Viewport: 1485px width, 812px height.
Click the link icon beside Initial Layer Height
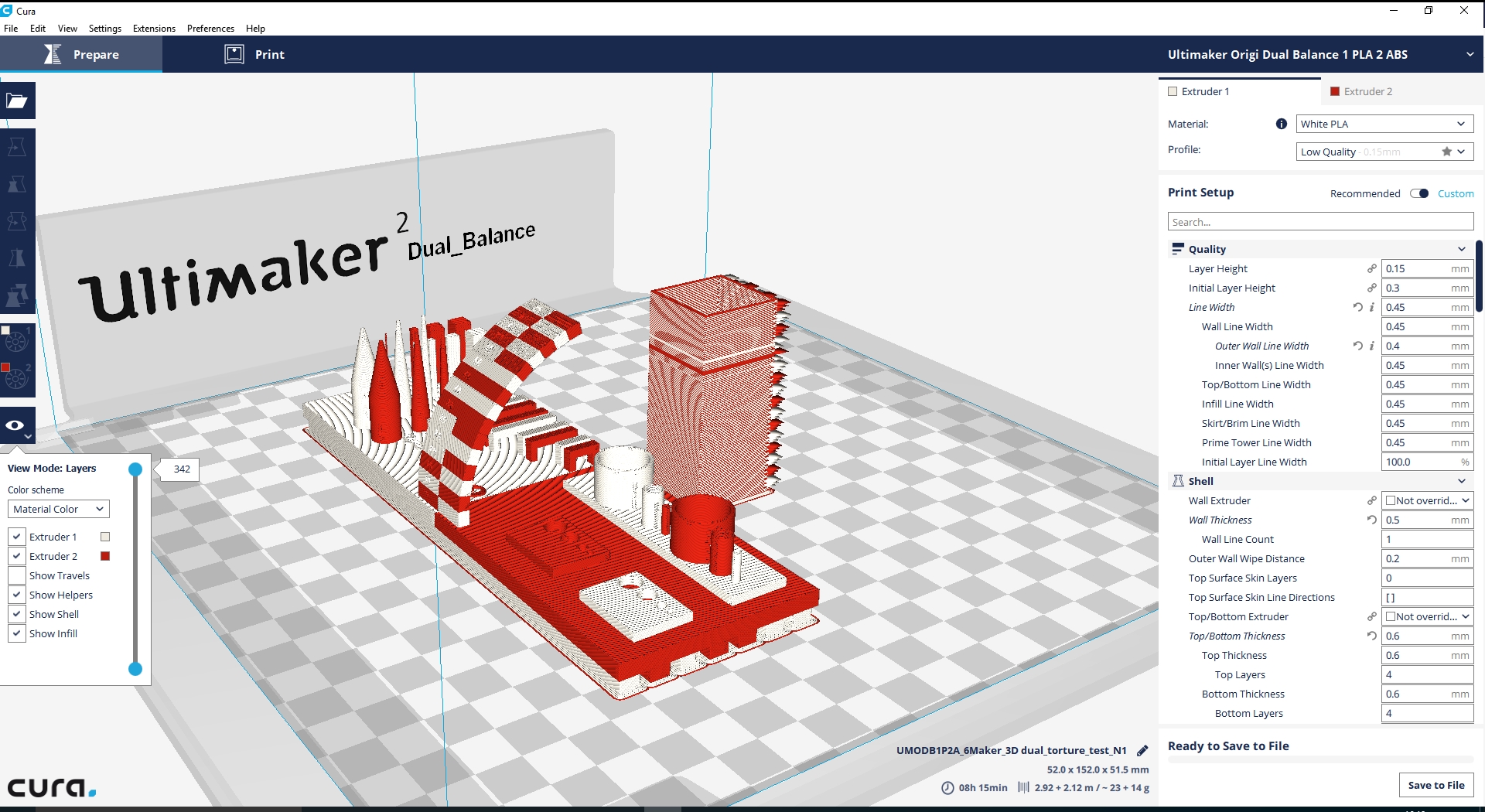coord(1371,288)
